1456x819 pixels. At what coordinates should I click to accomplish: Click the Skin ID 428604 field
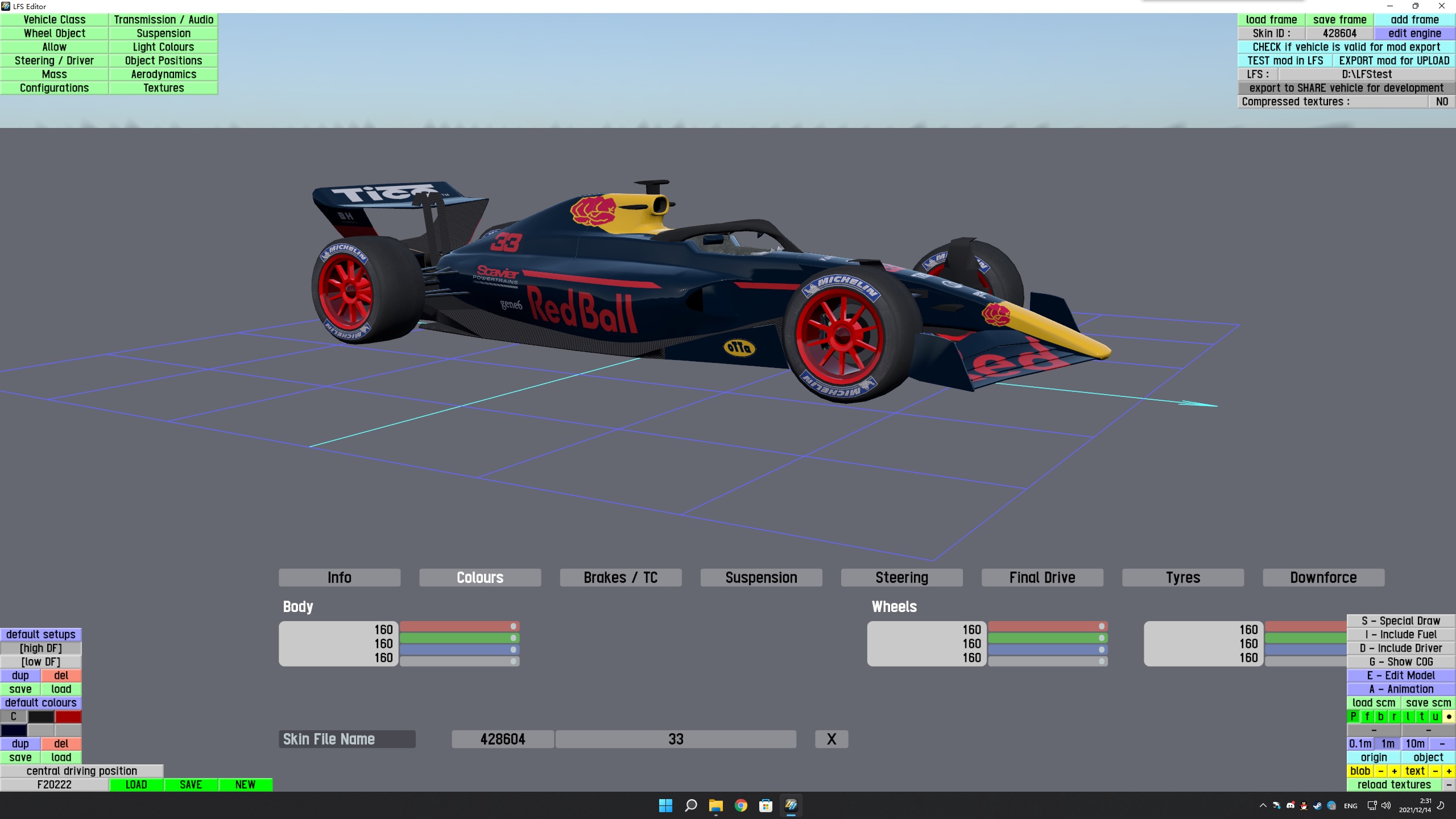pos(1339,34)
